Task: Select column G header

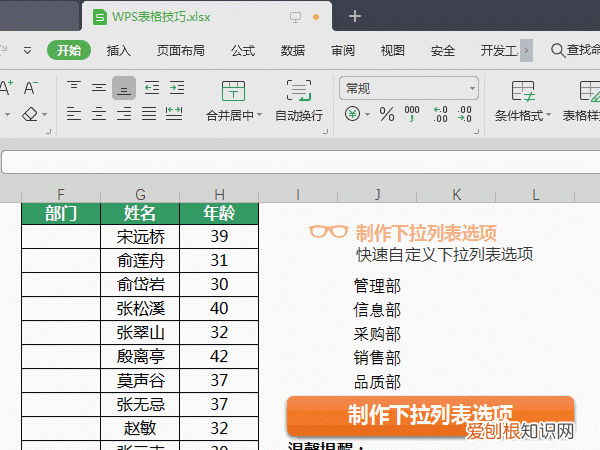Action: [140, 194]
